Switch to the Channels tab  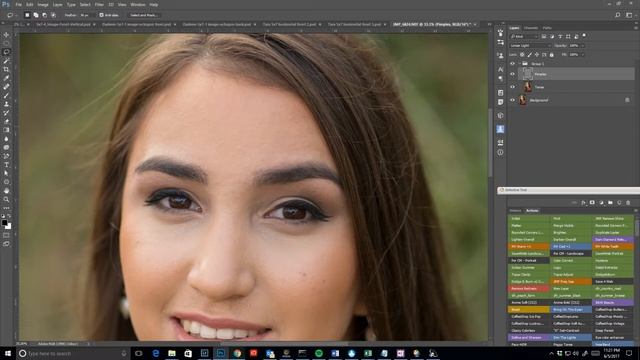[x=531, y=28]
